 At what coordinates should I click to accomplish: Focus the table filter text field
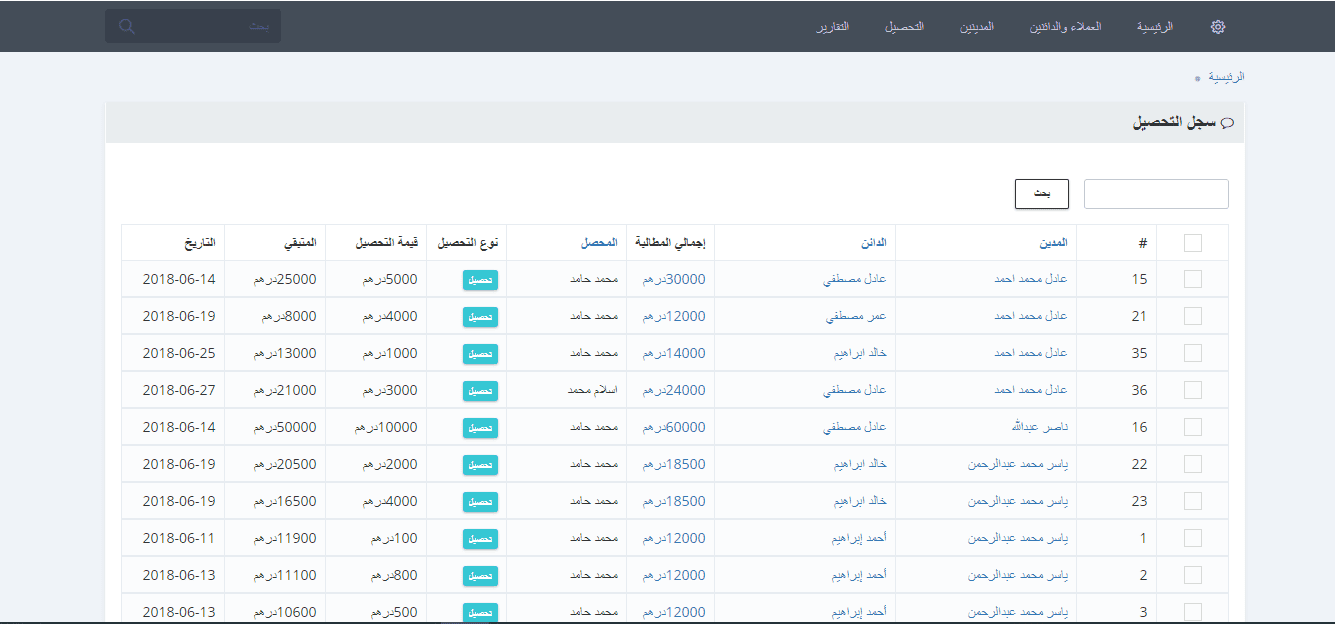coord(1156,194)
